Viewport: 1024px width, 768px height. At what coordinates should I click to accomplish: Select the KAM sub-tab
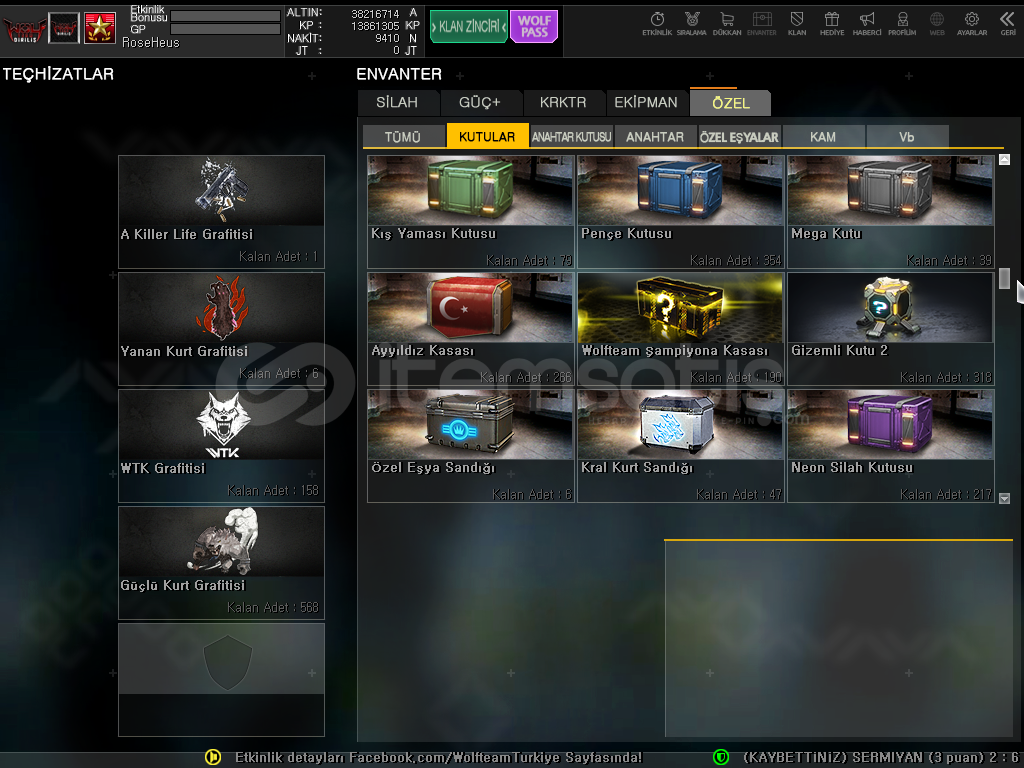823,136
